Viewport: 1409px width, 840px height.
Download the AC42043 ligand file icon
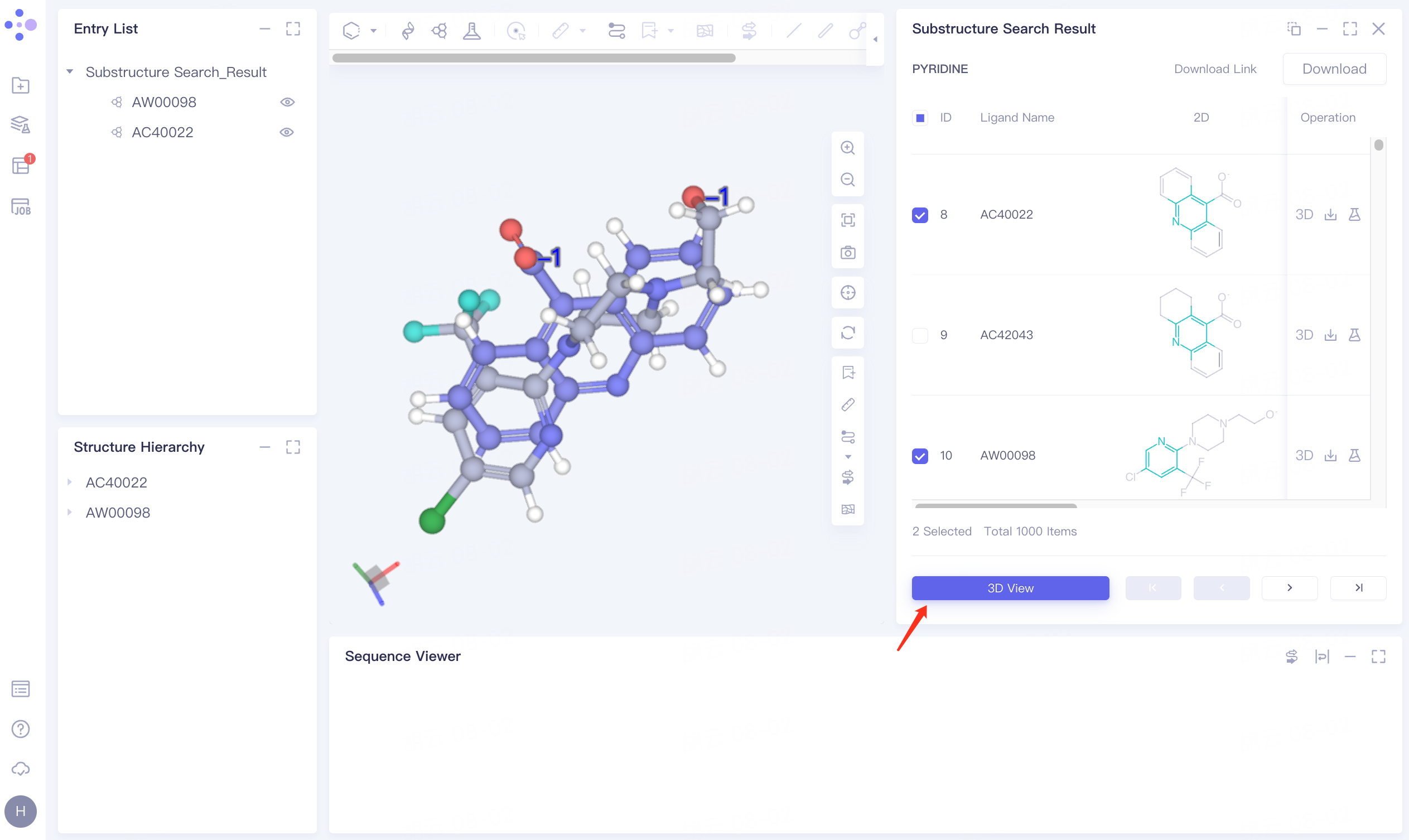click(x=1330, y=335)
